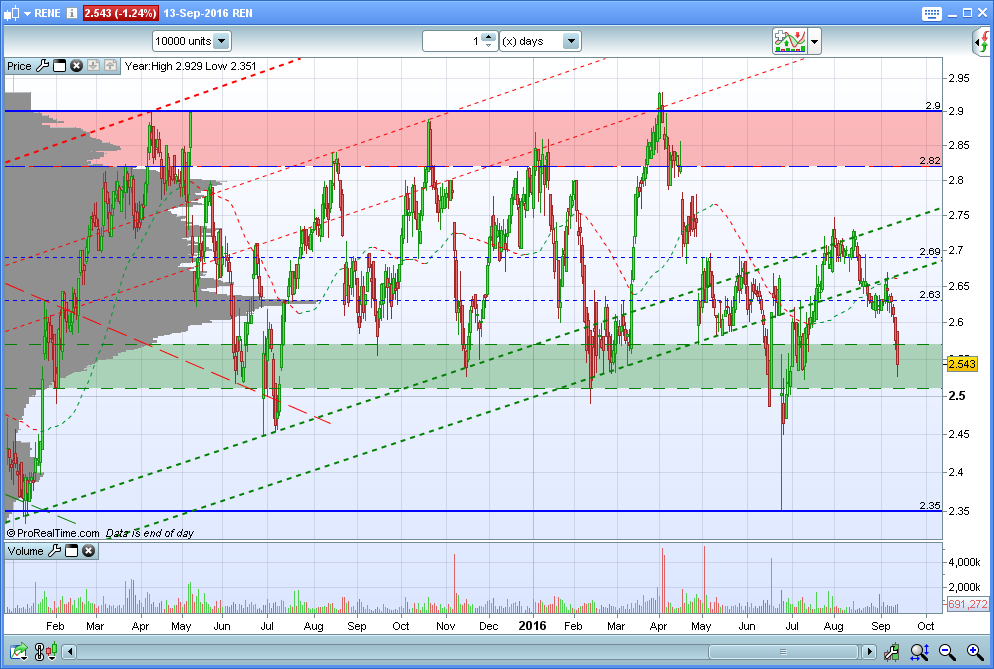The image size is (994, 669).
Task: Click the horizontal scrollbar thumb
Action: [x=783, y=651]
